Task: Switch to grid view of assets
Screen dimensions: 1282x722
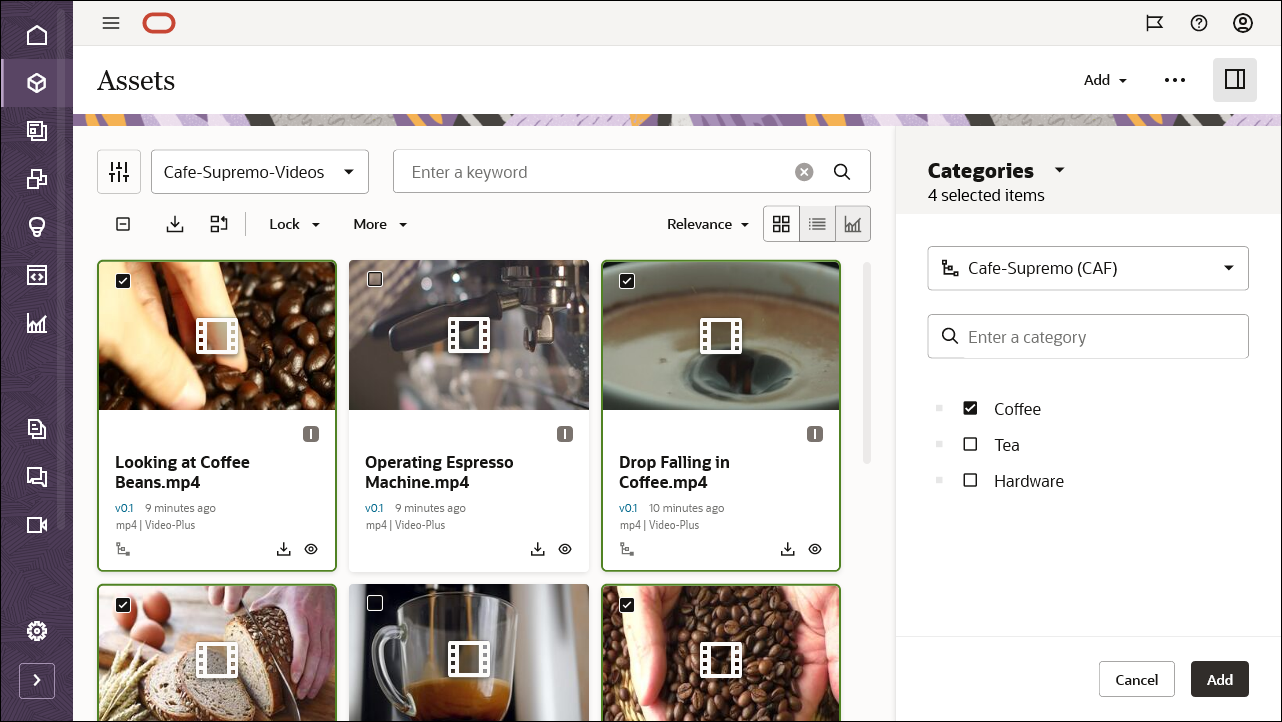Action: [x=781, y=224]
